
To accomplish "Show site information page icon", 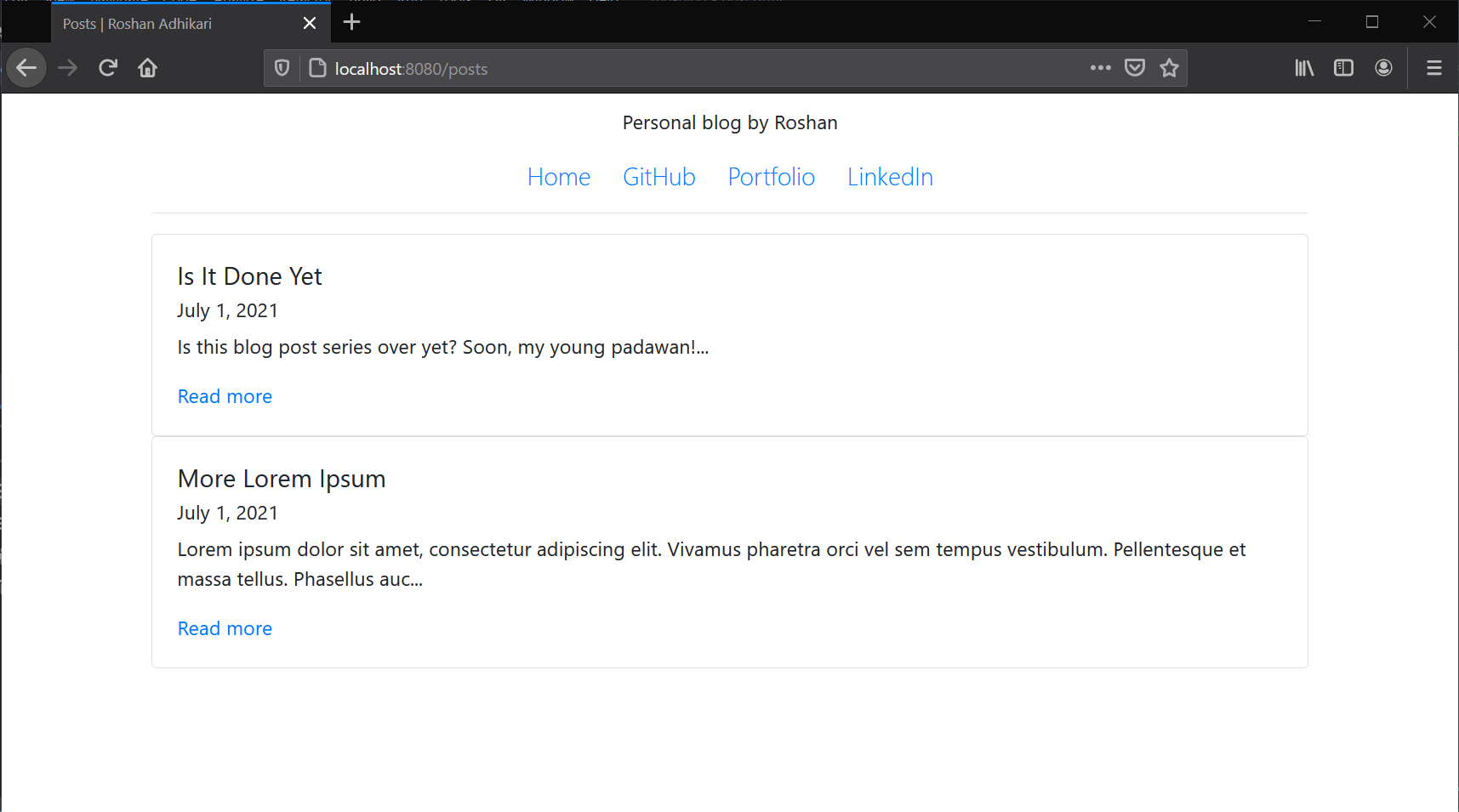I will pyautogui.click(x=317, y=68).
